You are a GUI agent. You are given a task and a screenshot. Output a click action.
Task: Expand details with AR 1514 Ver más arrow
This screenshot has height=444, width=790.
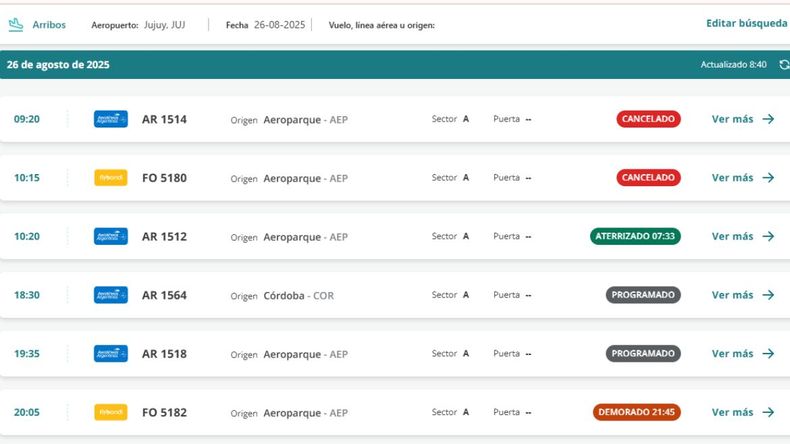[x=768, y=119]
